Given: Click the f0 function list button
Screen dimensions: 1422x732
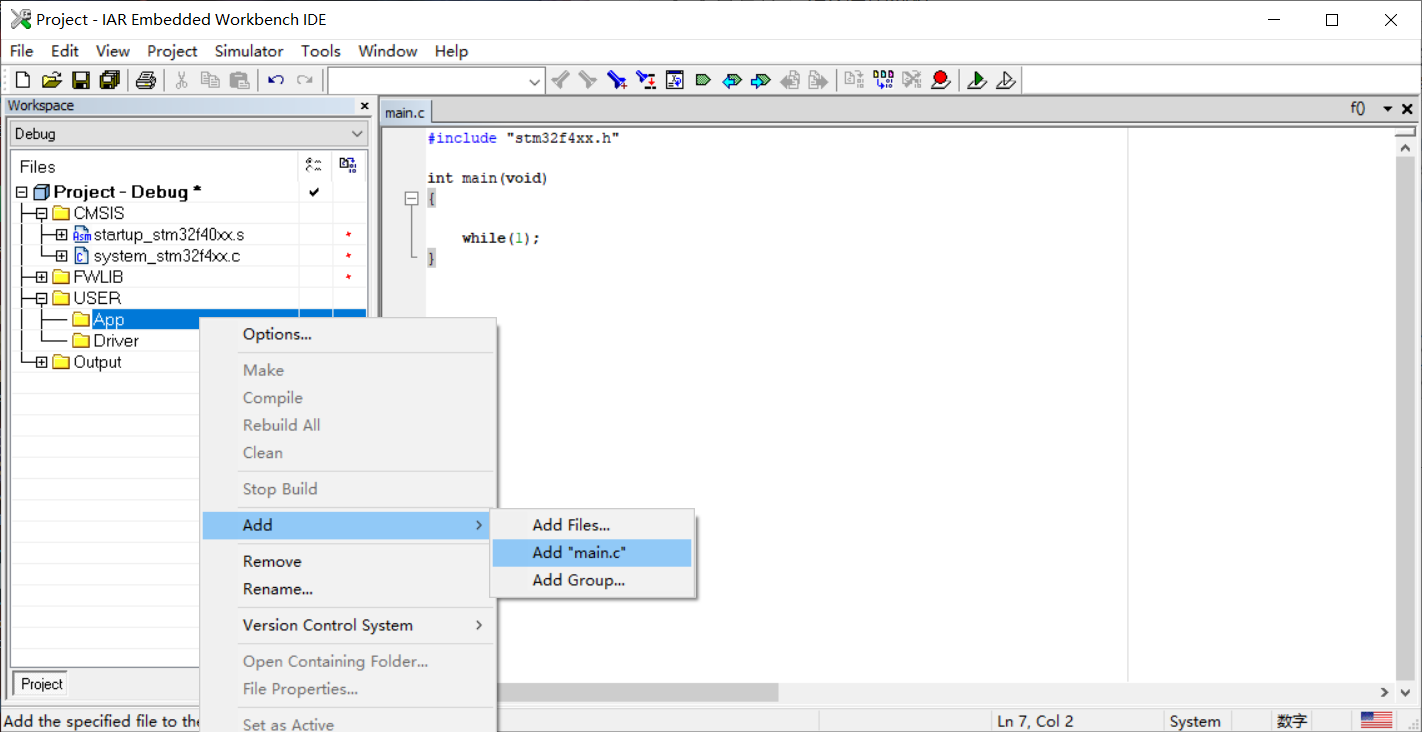Looking at the screenshot, I should tap(1358, 109).
